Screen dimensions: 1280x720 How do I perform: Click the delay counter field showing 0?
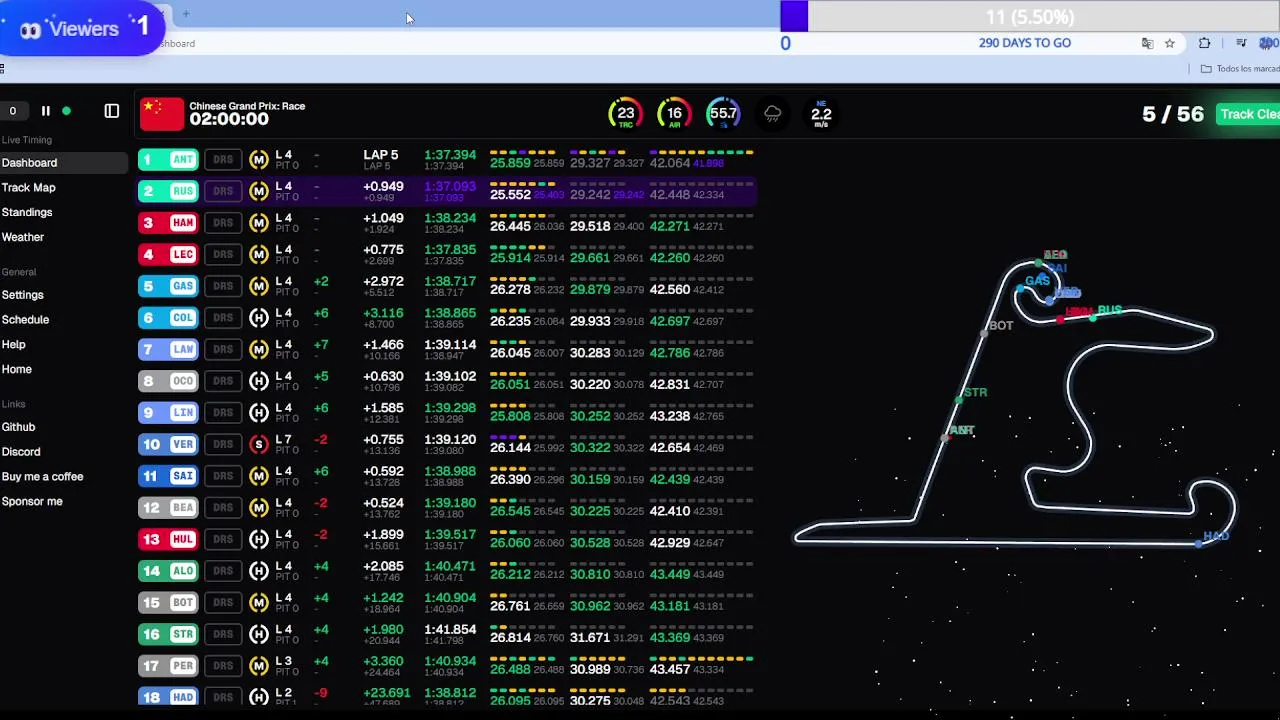(x=13, y=111)
